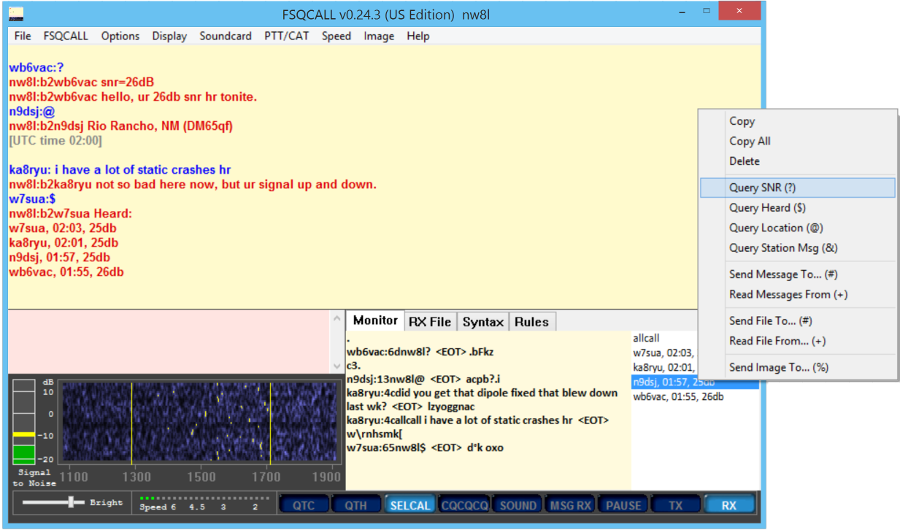
Task: Choose Copy from the context menu
Action: click(798, 121)
